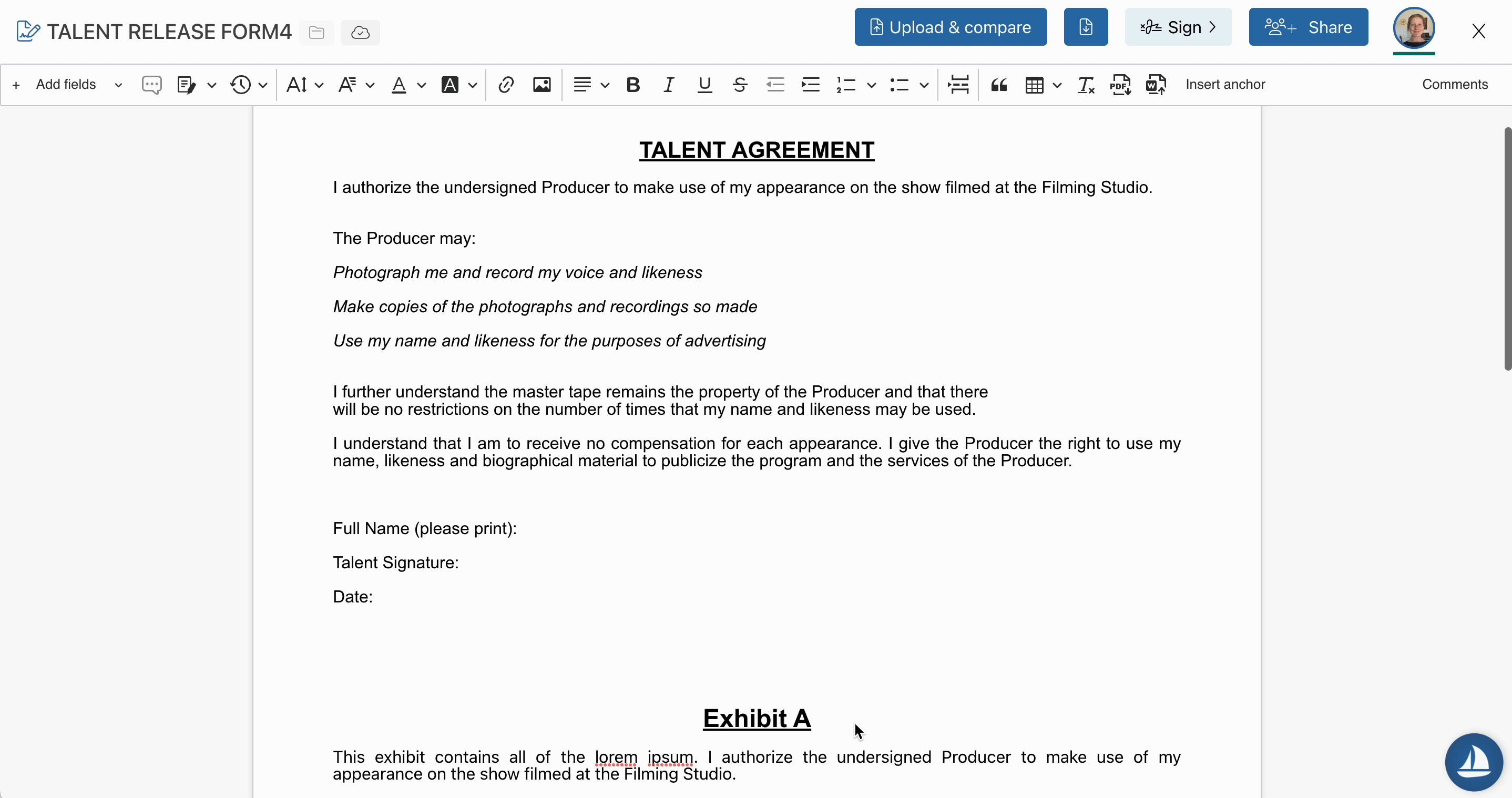Image resolution: width=1512 pixels, height=798 pixels.
Task: Toggle strikethrough formatting
Action: point(740,85)
